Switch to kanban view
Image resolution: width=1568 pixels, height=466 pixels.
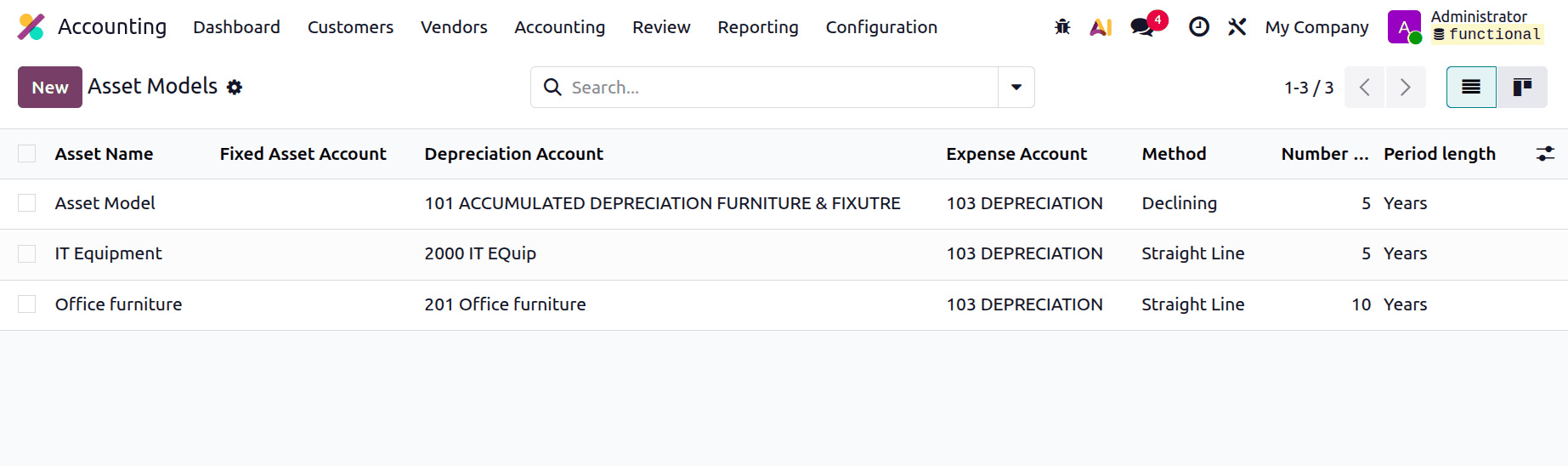click(x=1522, y=87)
